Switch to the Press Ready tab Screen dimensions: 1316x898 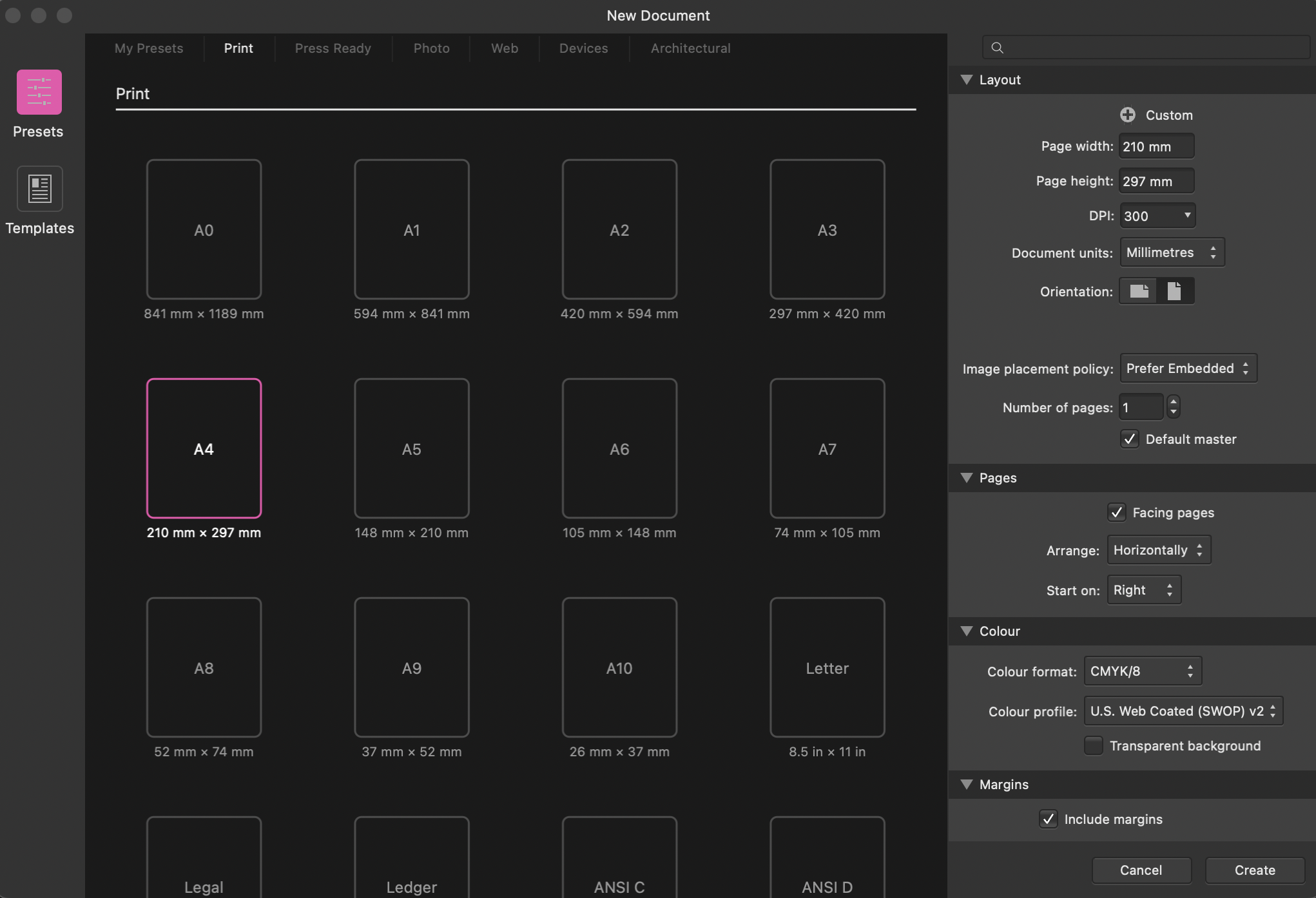click(333, 48)
